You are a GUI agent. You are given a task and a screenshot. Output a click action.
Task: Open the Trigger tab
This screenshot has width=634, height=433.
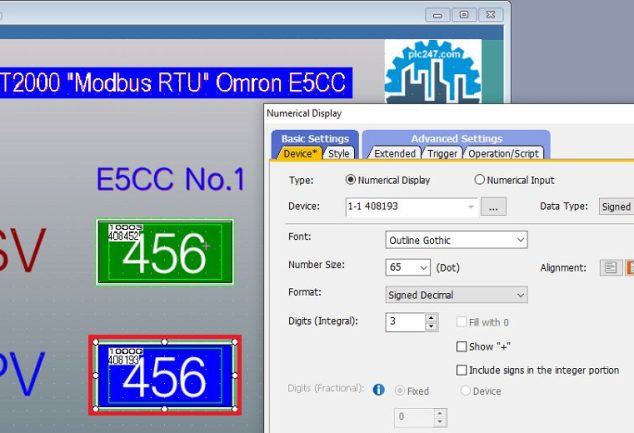pyautogui.click(x=442, y=154)
